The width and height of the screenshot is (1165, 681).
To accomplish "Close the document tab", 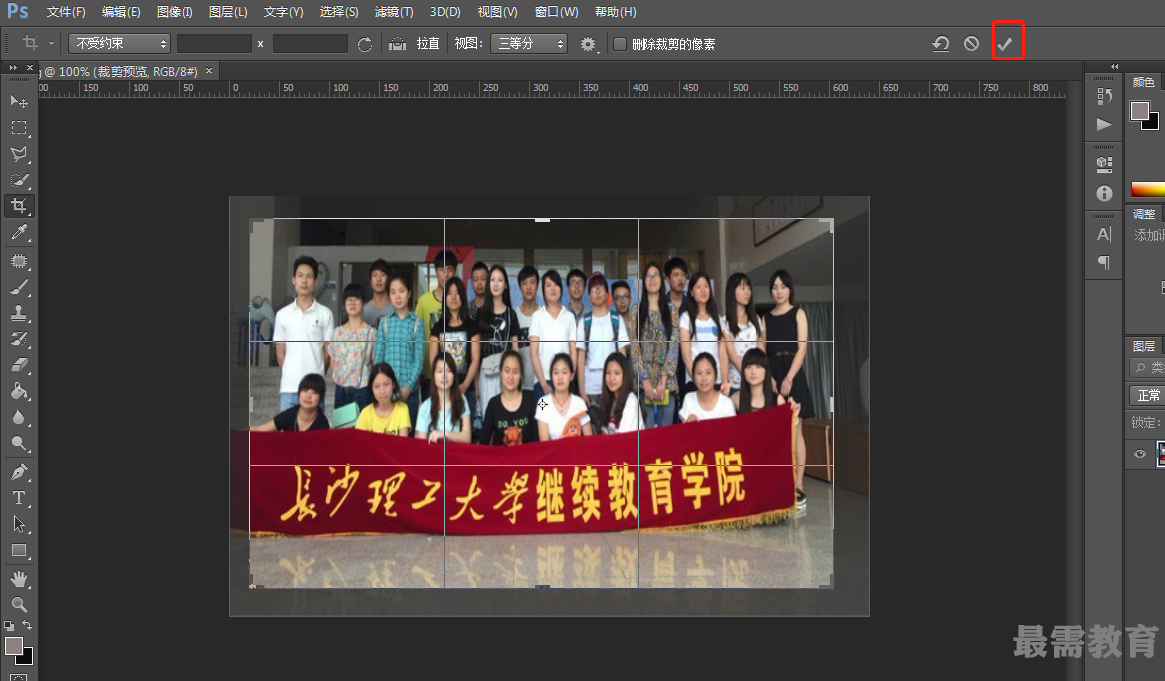I will click(209, 71).
